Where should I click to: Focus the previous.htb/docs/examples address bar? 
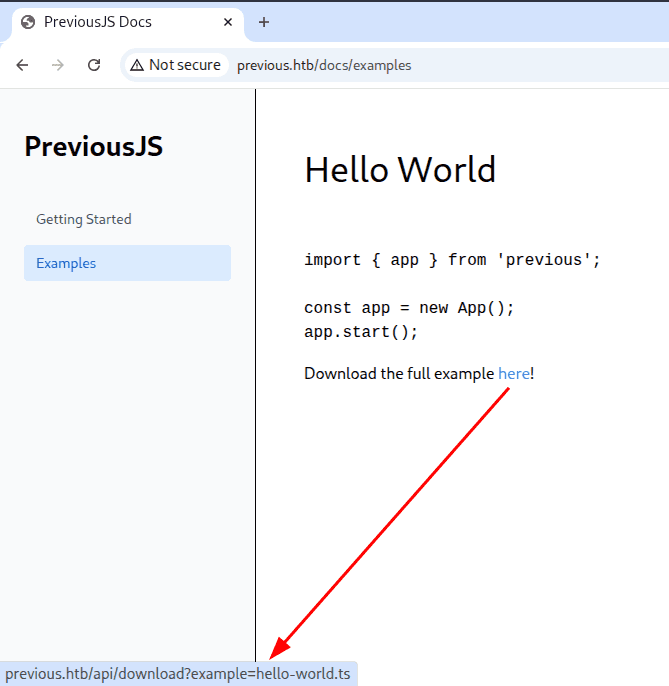tap(324, 65)
